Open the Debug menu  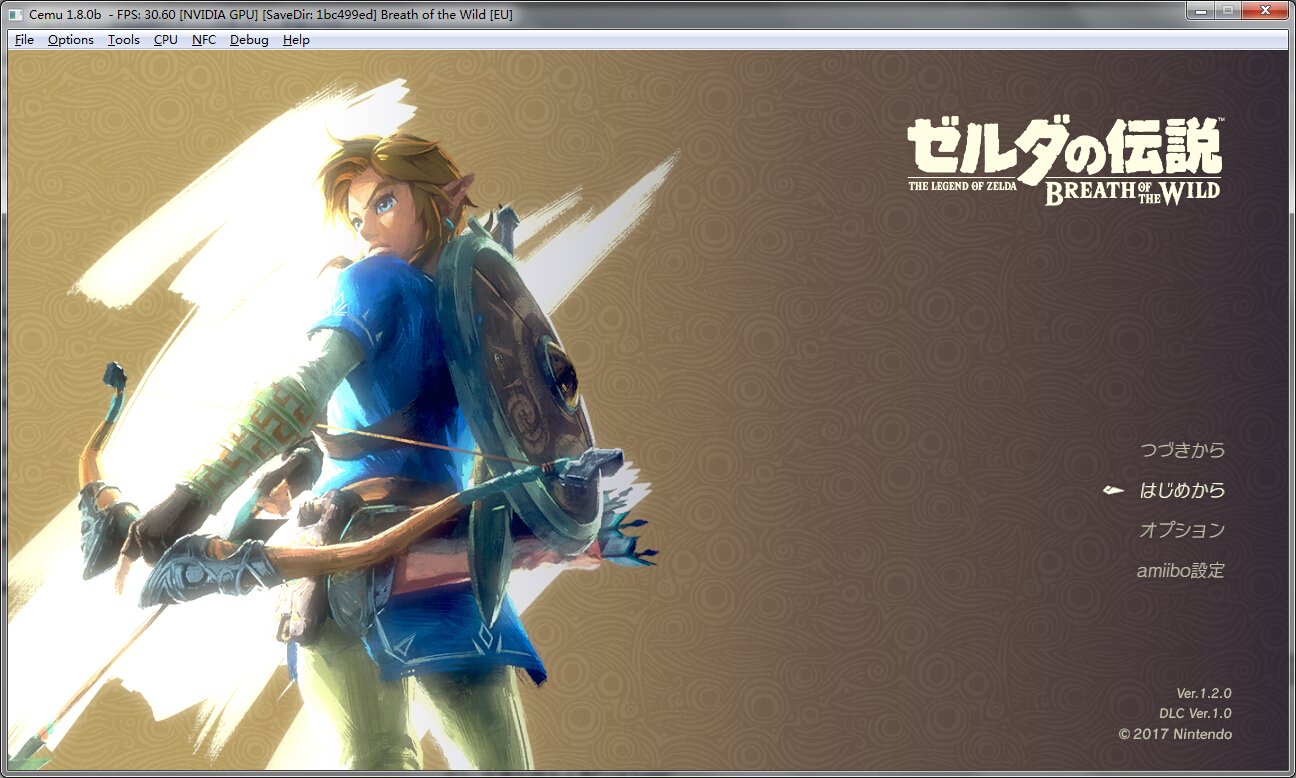pyautogui.click(x=247, y=39)
